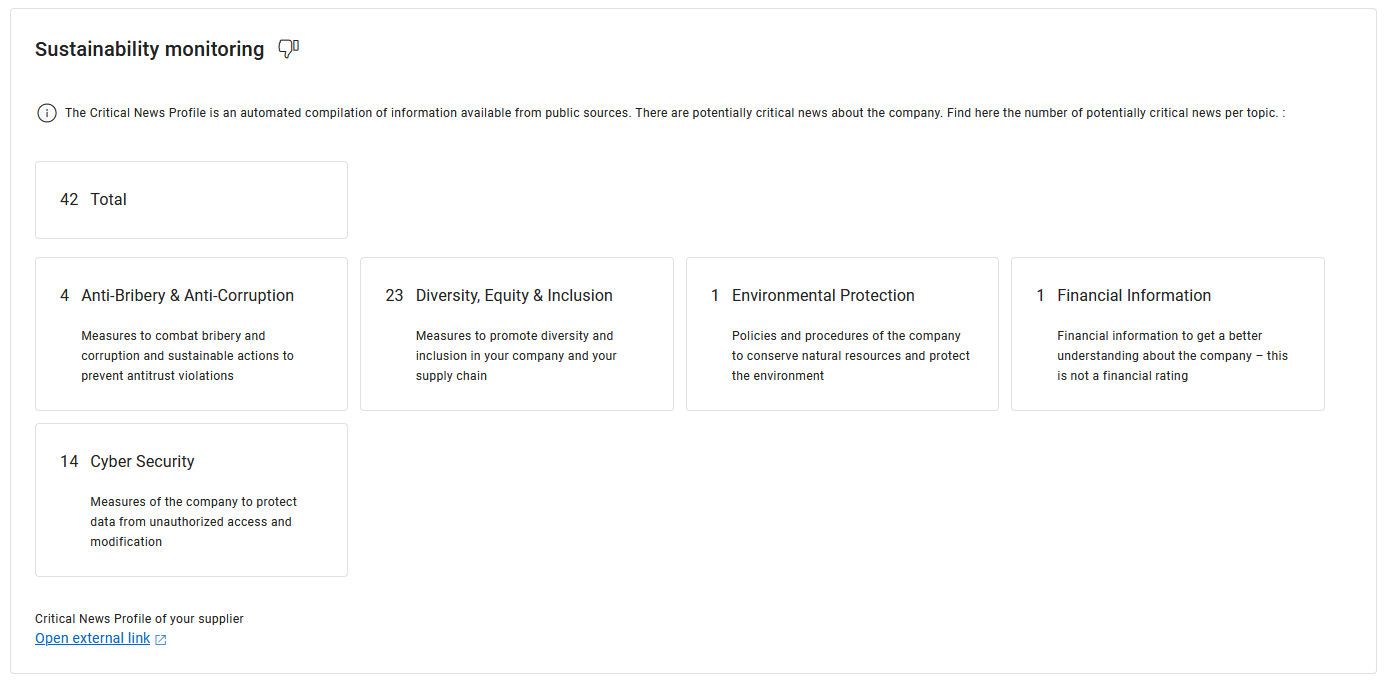Select the Financial Information title
The height and width of the screenshot is (680, 1389).
coord(1134,296)
